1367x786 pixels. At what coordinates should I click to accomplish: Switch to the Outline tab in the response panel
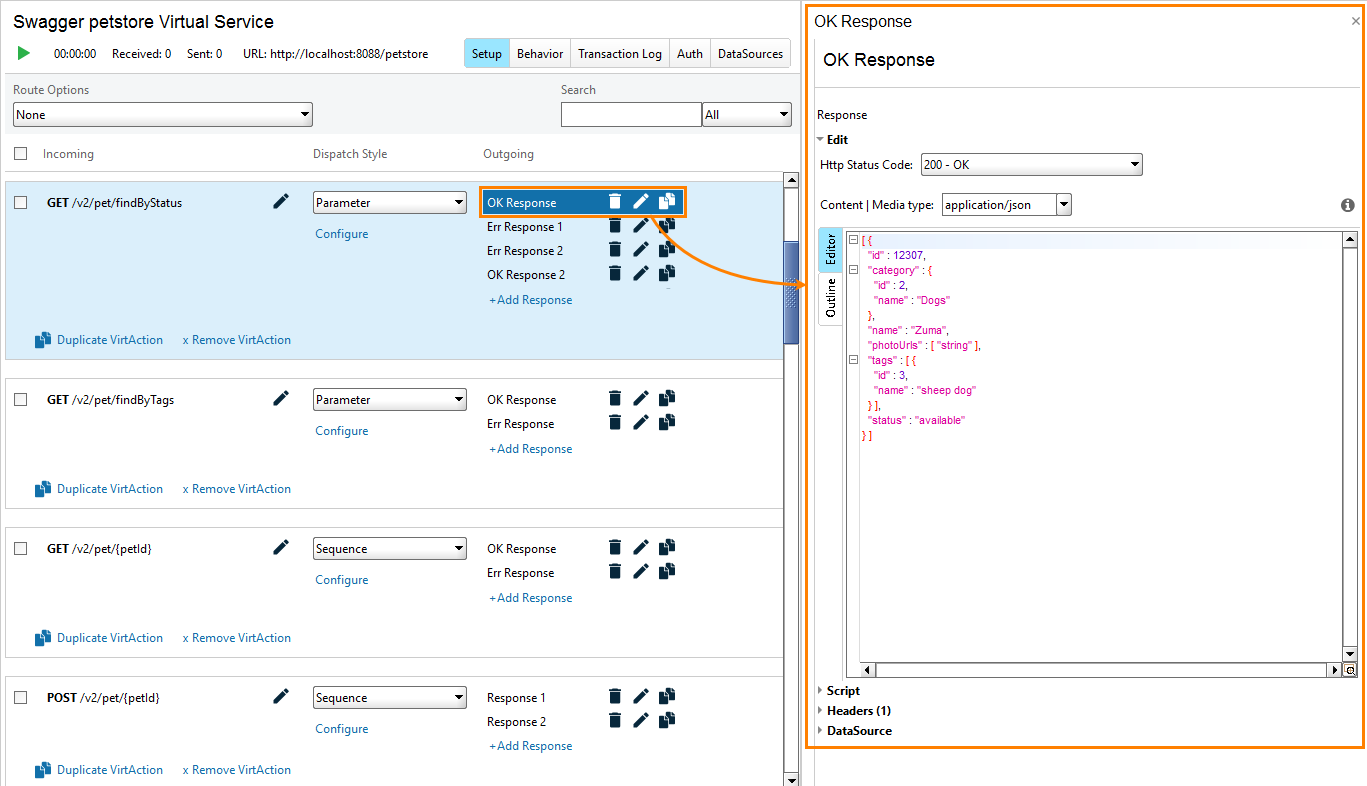pos(830,298)
